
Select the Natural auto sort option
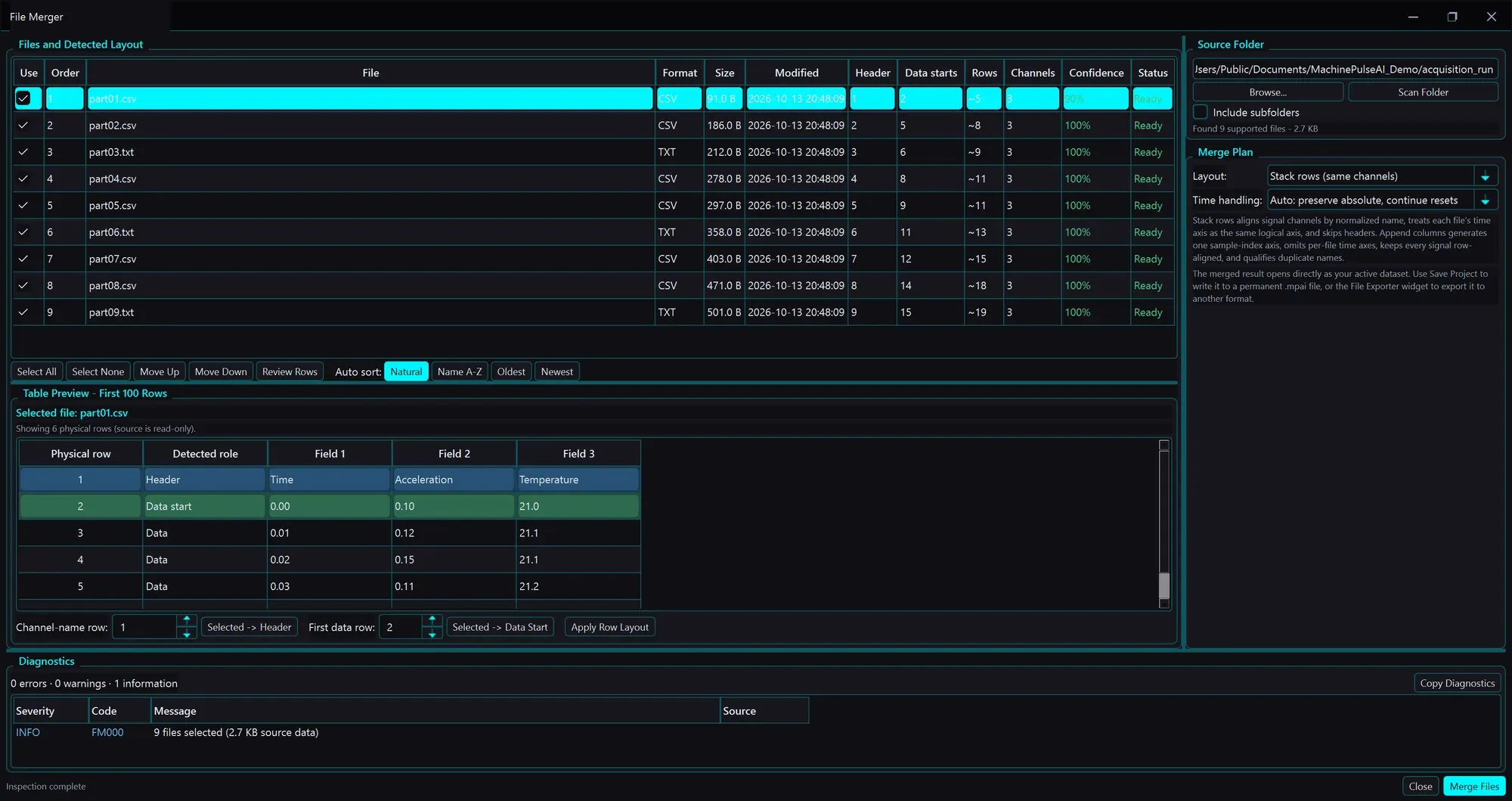coord(406,371)
